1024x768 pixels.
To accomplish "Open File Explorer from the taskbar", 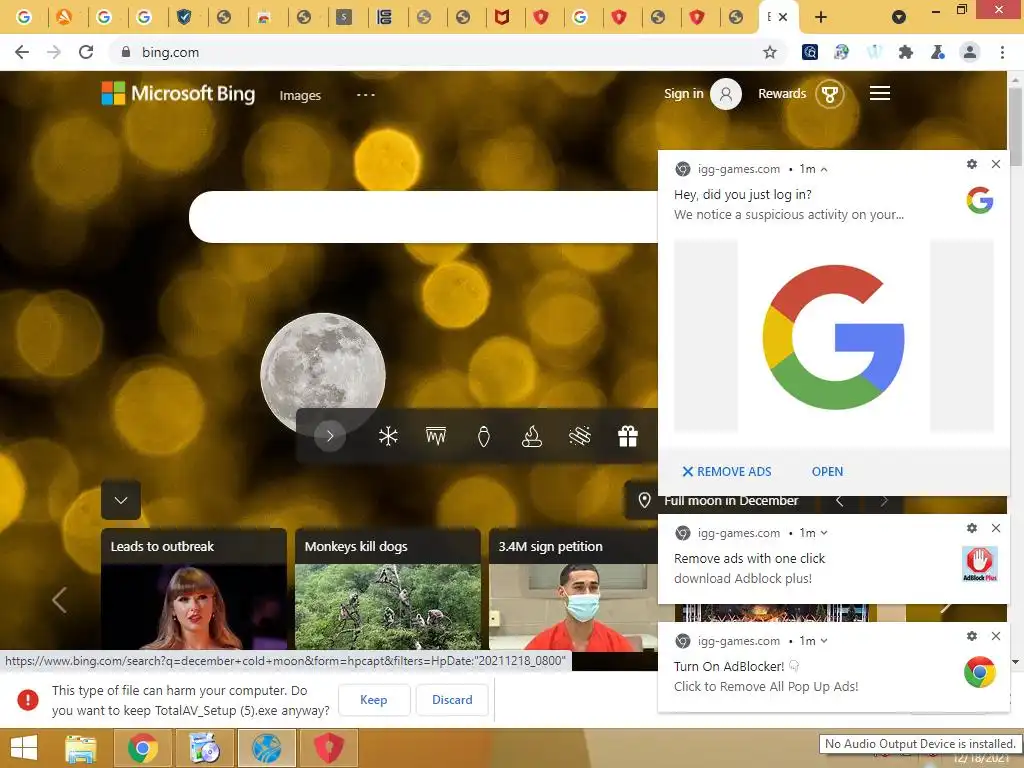I will [80, 748].
